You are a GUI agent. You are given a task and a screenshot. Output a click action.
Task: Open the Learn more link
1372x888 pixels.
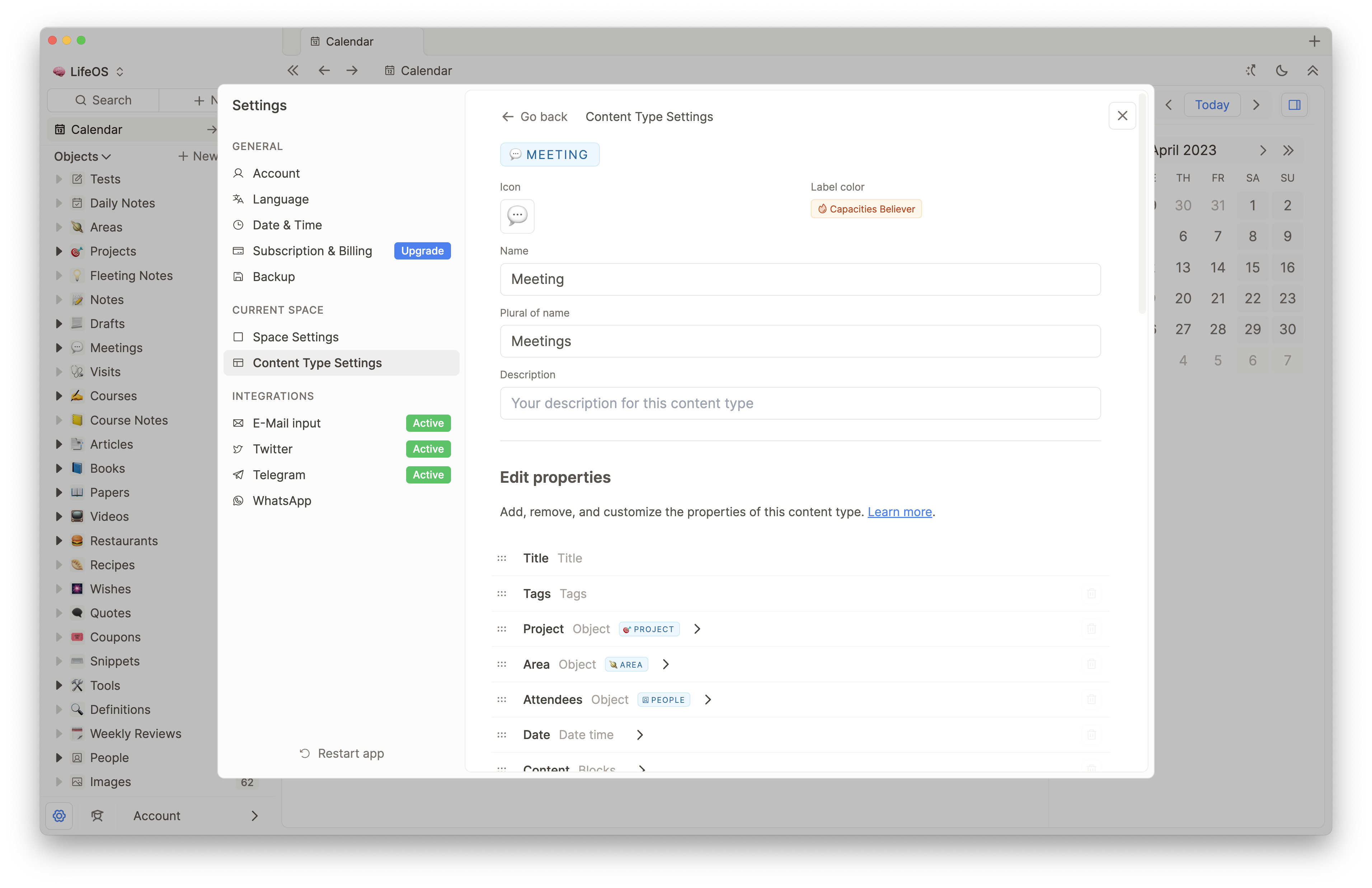pyautogui.click(x=899, y=511)
